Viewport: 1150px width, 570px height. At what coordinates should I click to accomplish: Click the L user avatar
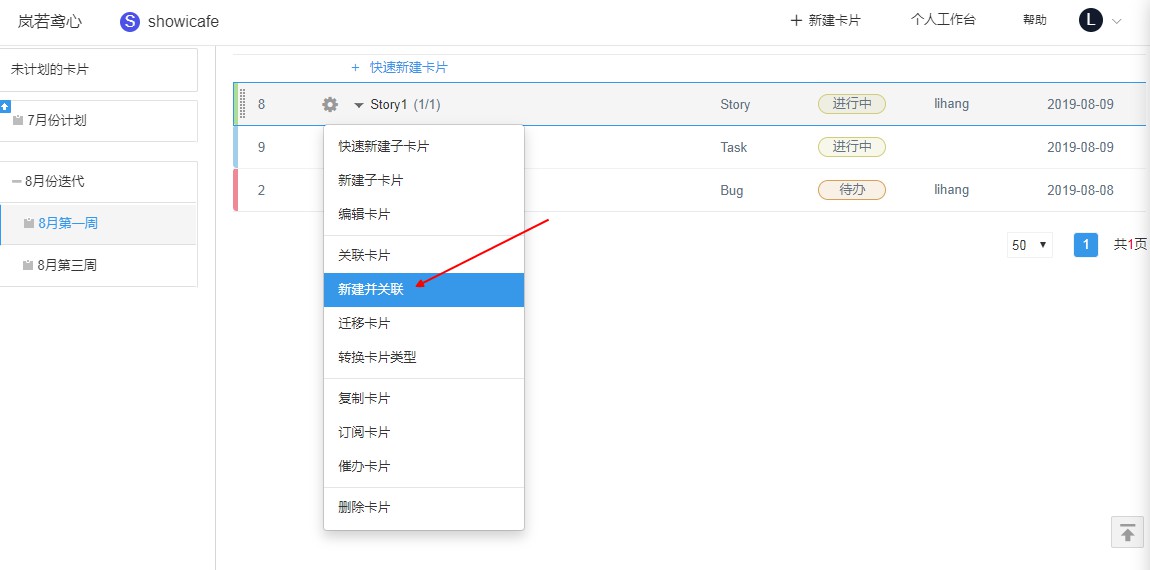pos(1091,21)
